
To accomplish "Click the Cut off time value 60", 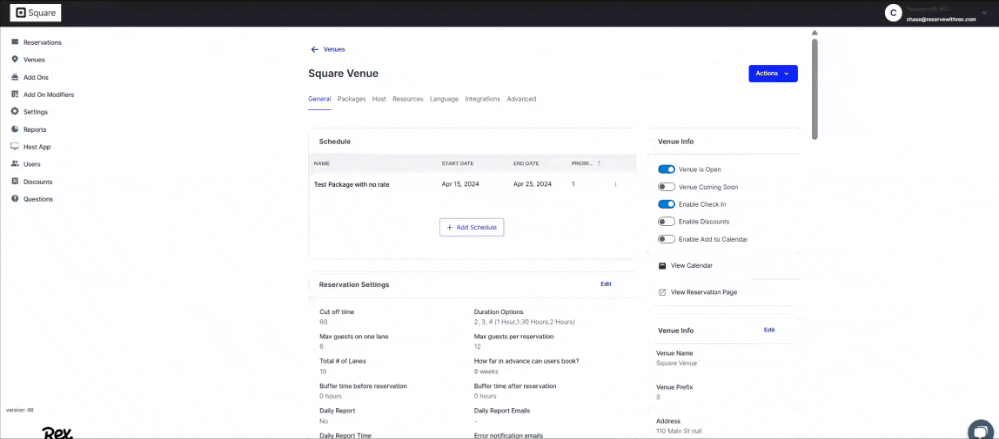I will click(323, 322).
